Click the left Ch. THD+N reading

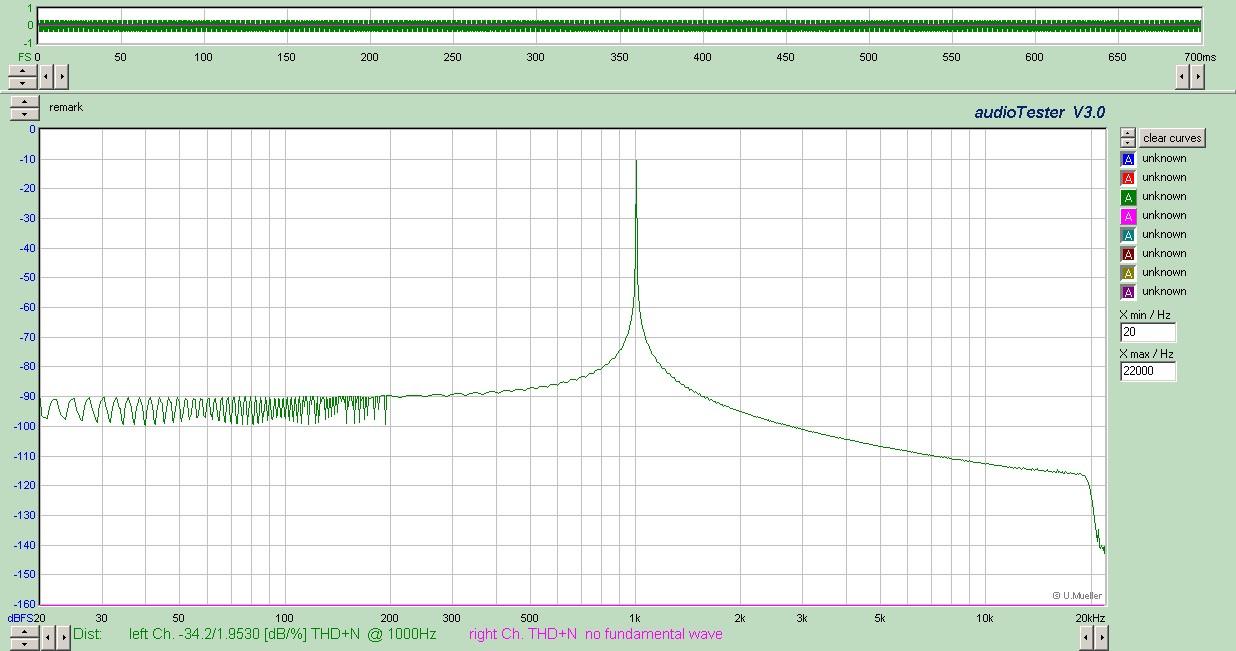pyautogui.click(x=283, y=634)
